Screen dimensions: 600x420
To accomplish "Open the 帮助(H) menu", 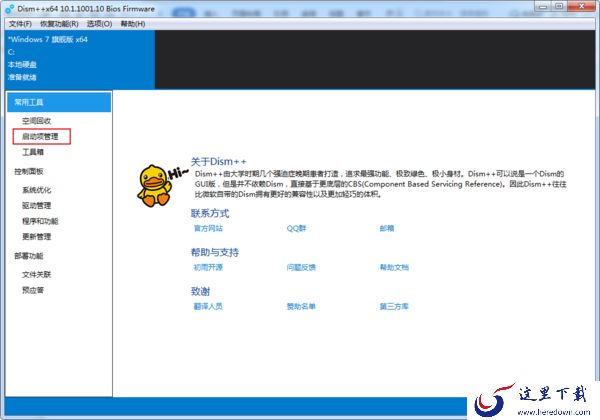I will pos(133,24).
